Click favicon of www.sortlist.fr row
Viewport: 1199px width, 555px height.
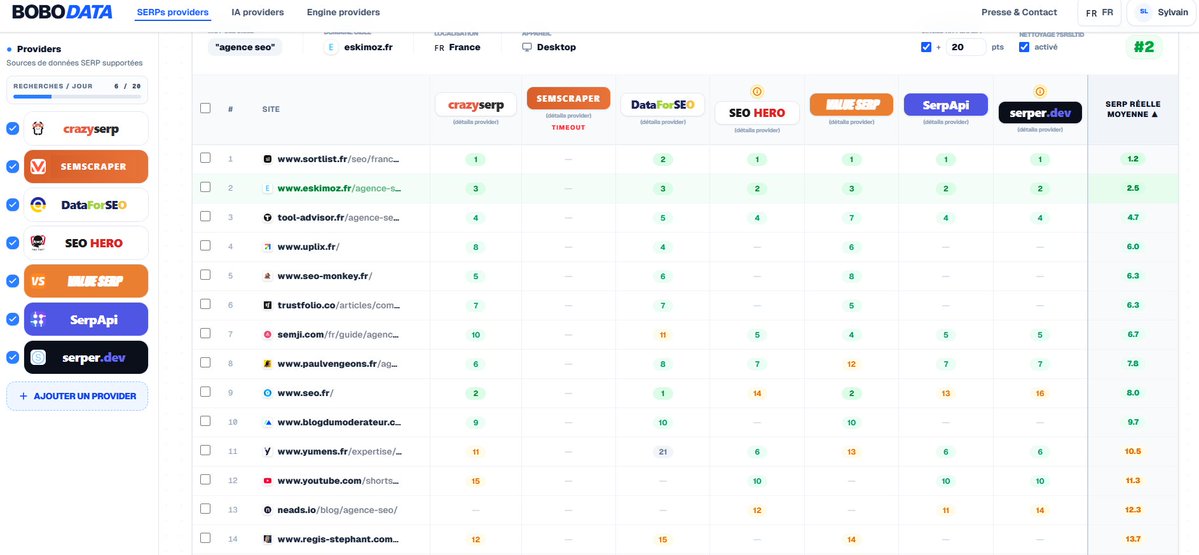pos(268,159)
